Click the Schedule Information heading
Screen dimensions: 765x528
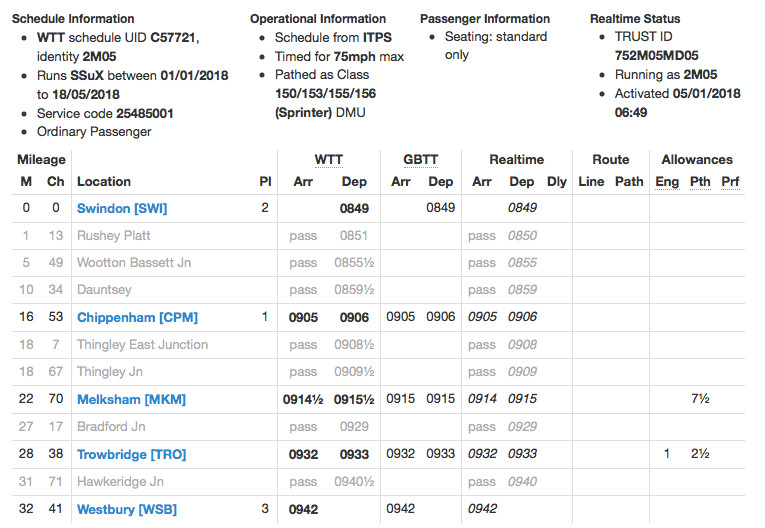tap(73, 19)
